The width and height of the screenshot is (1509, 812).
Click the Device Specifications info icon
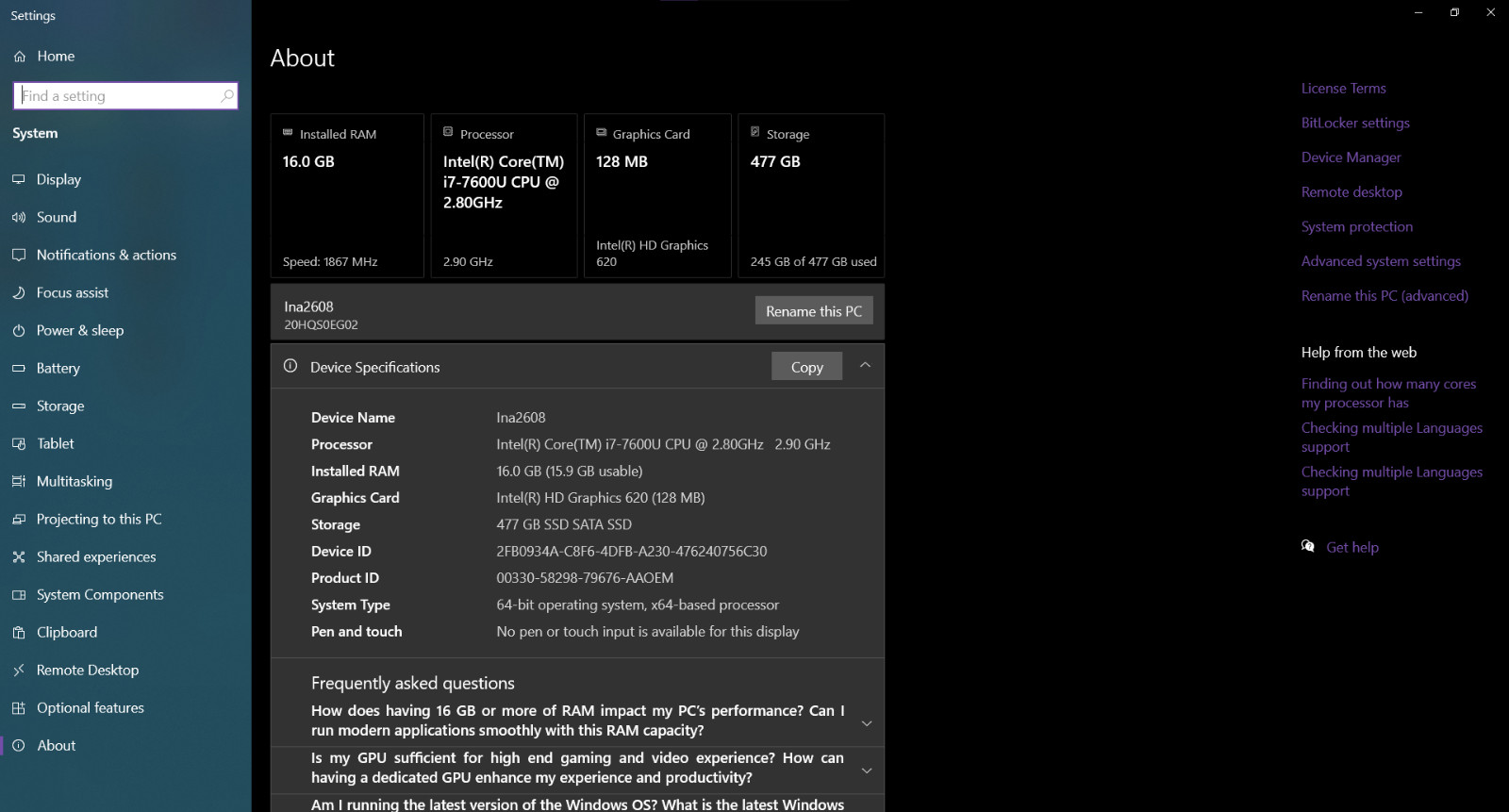click(x=290, y=366)
